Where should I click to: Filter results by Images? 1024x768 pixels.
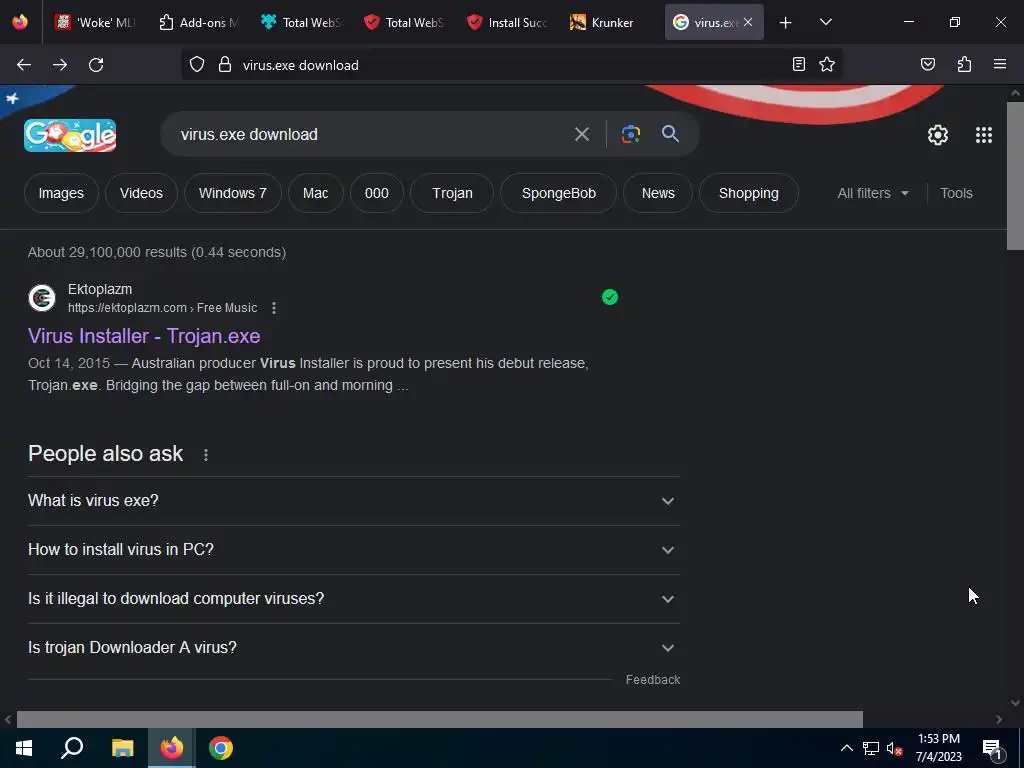tap(61, 193)
